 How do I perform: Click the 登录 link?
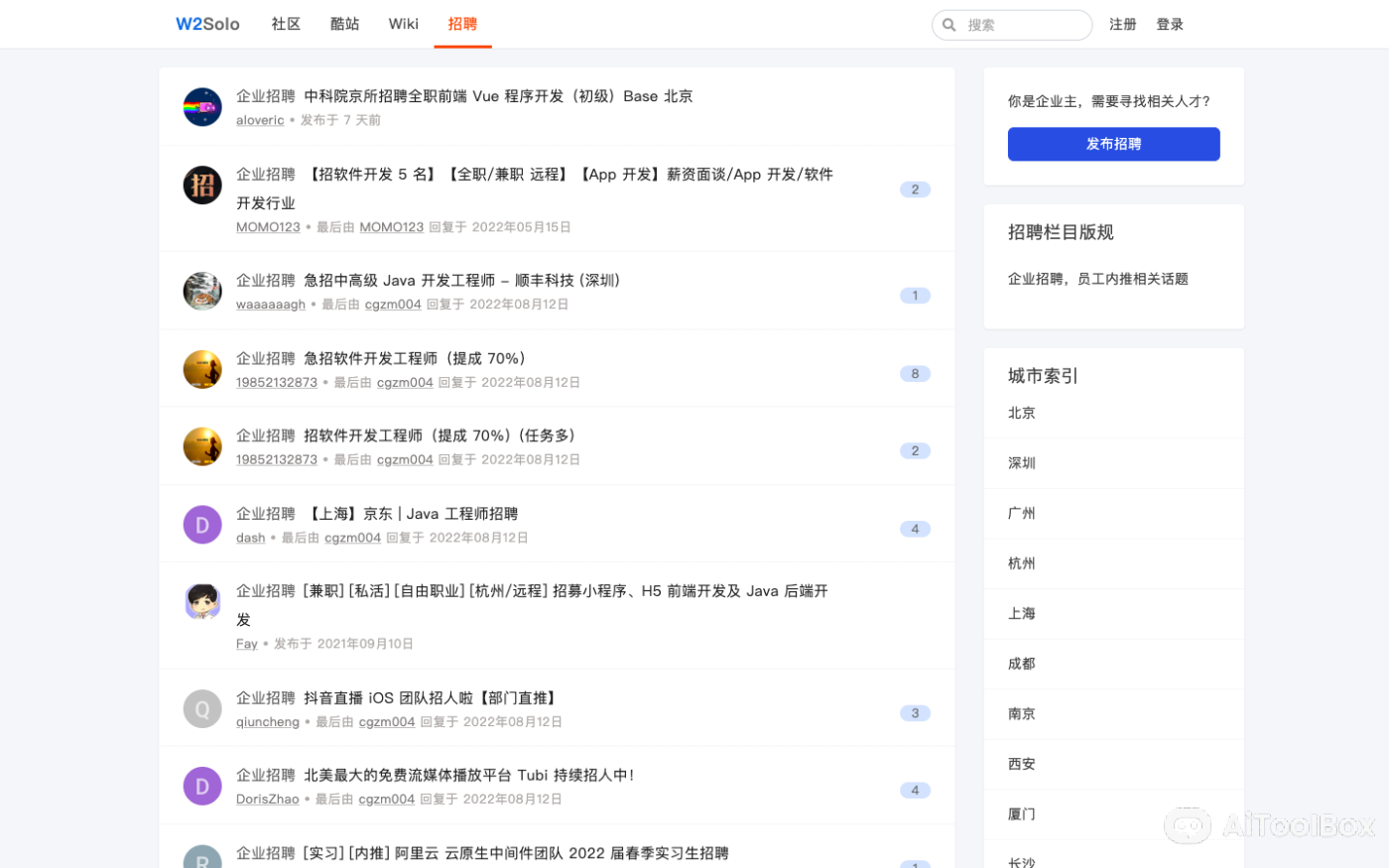1170,24
